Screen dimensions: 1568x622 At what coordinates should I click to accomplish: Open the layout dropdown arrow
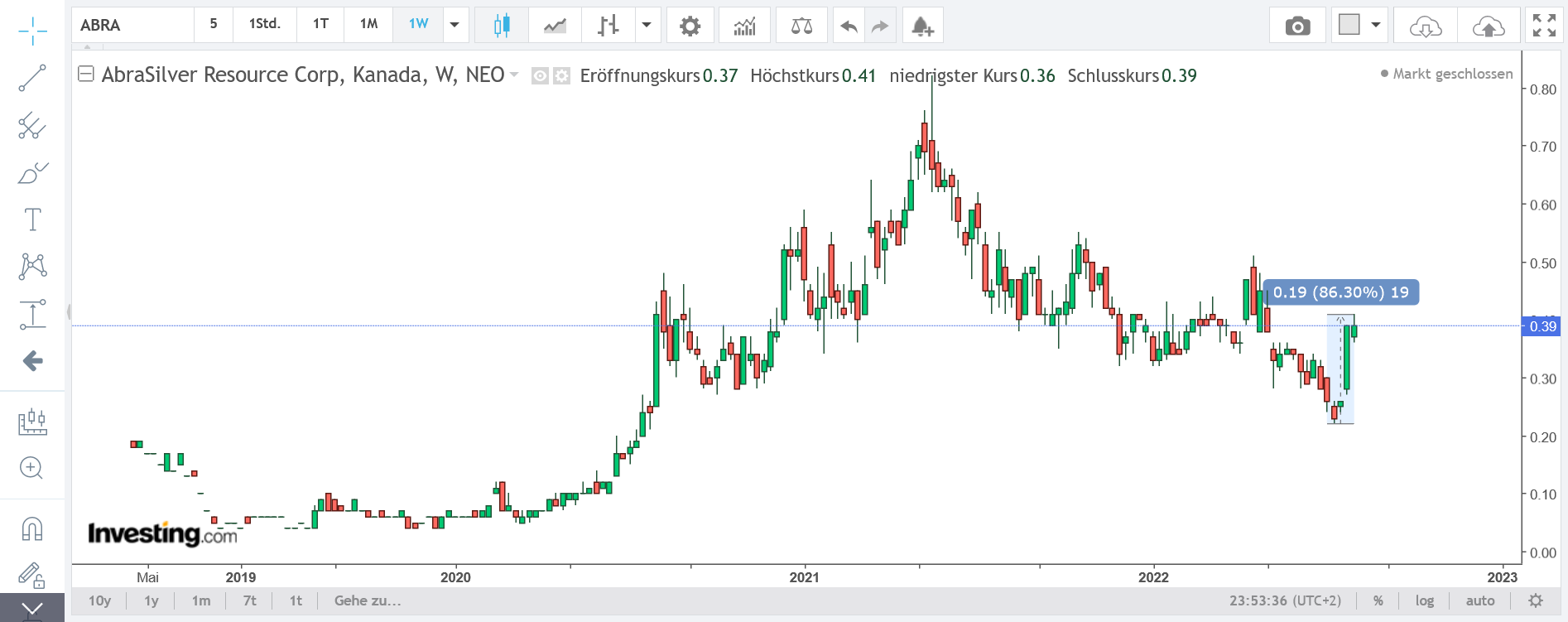[x=1376, y=26]
